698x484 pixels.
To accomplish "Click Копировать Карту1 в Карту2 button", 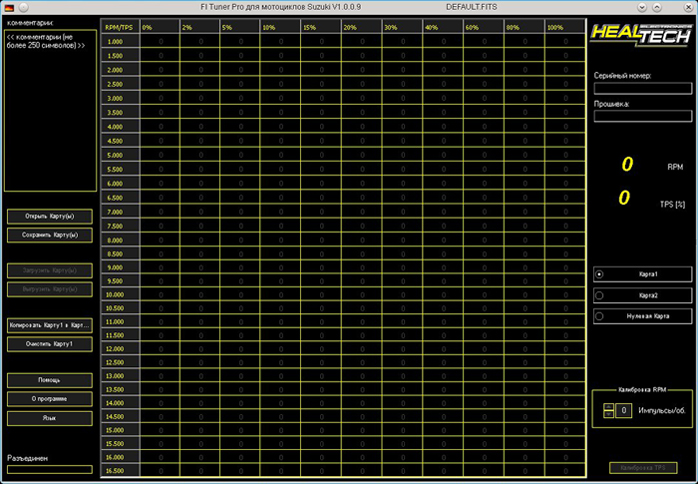I will (x=50, y=325).
